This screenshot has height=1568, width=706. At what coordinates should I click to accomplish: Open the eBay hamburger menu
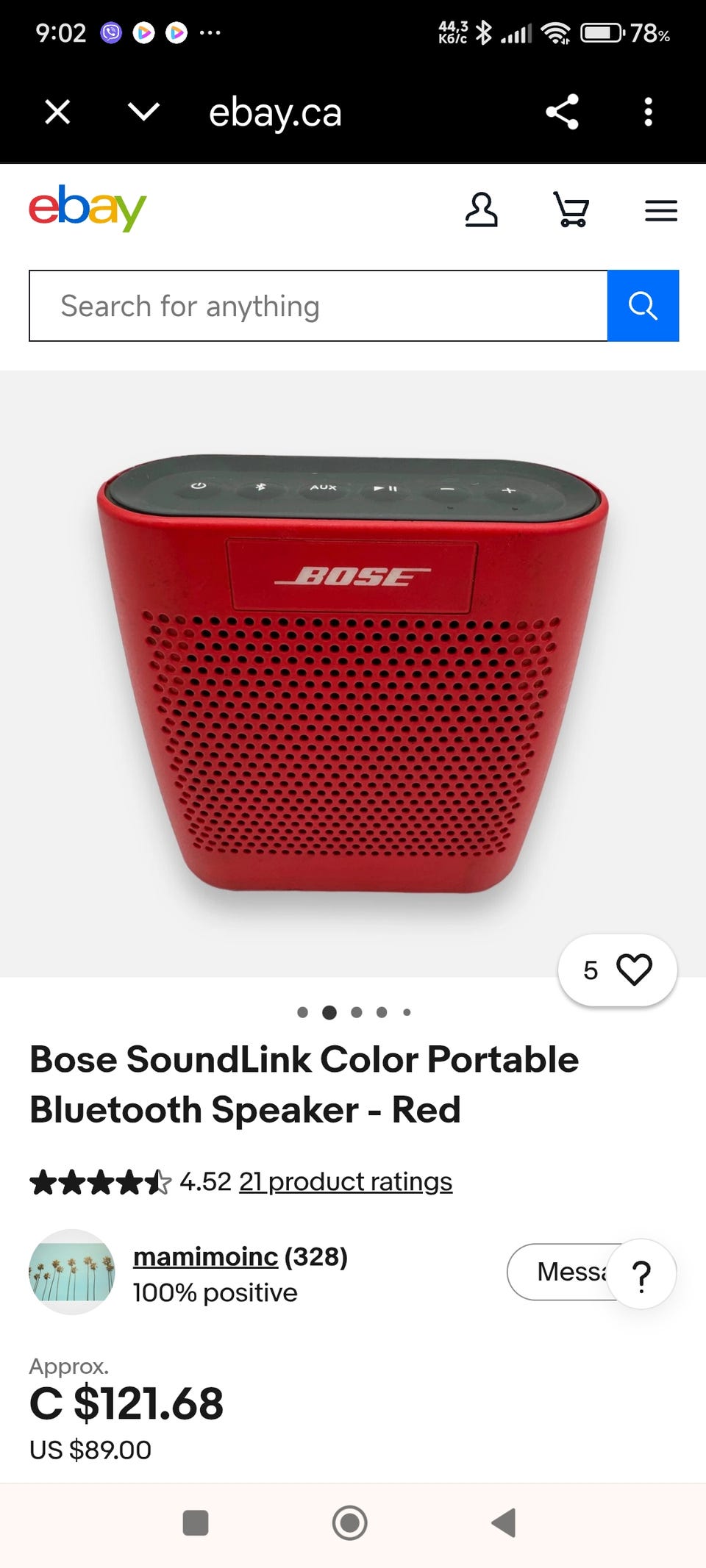[660, 211]
